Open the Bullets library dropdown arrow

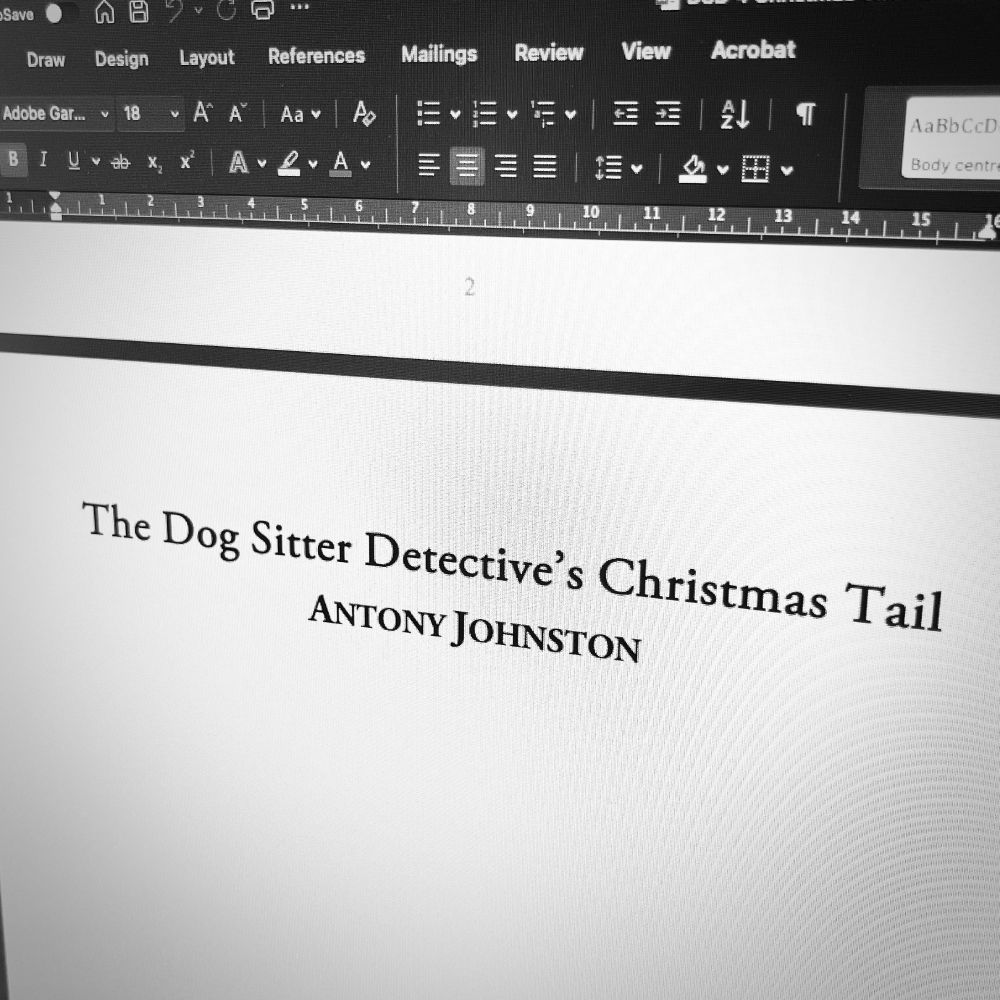[455, 115]
